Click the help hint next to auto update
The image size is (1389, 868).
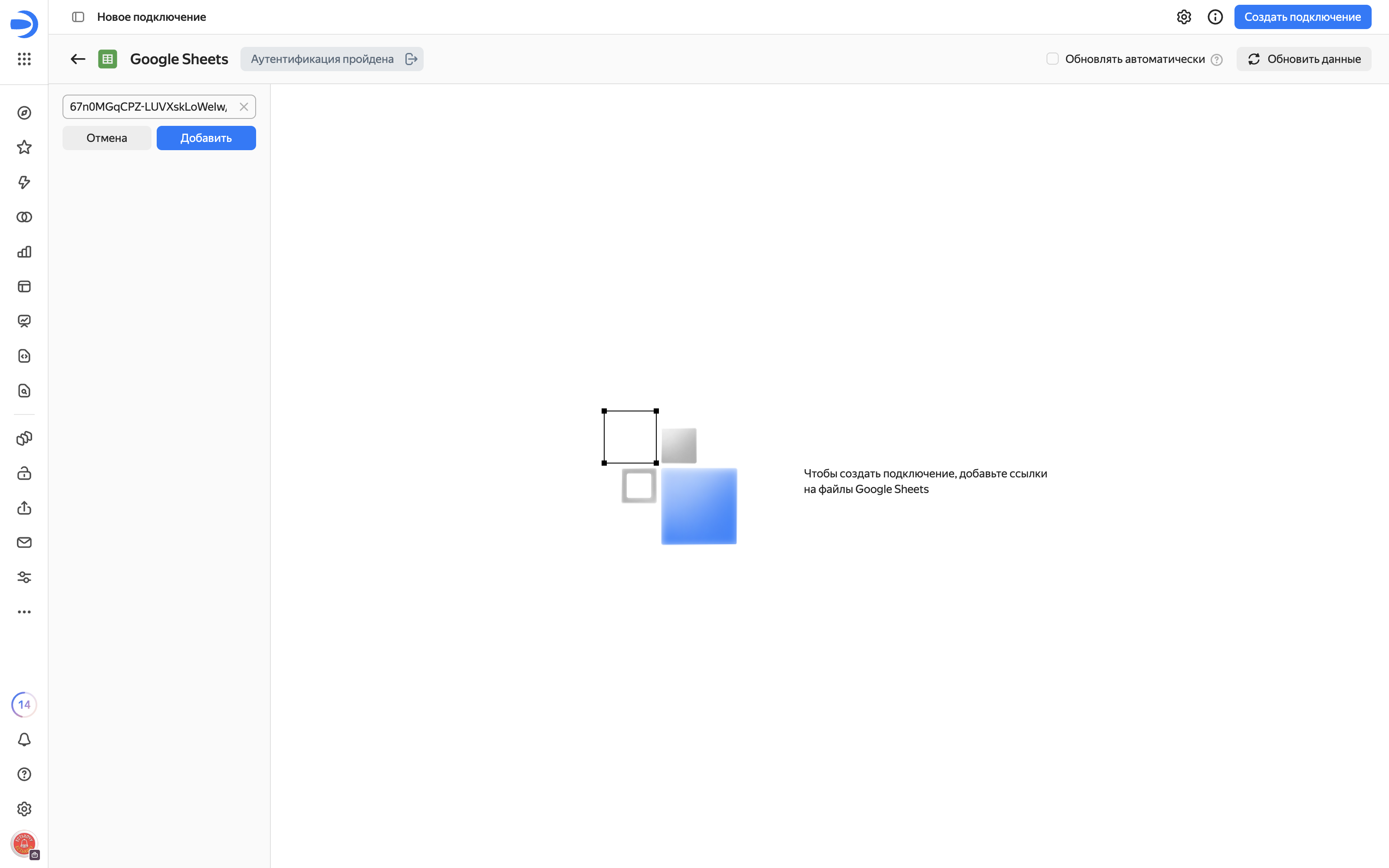(1217, 60)
